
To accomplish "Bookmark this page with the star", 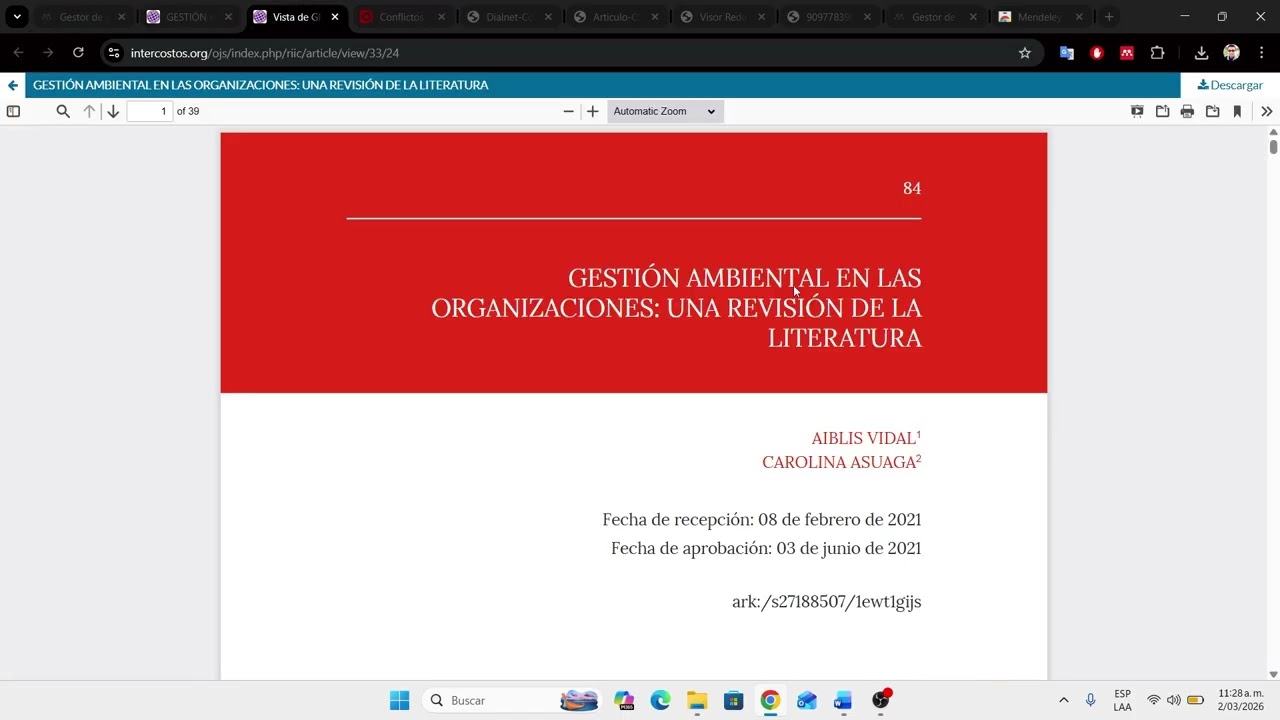I will pyautogui.click(x=1025, y=53).
